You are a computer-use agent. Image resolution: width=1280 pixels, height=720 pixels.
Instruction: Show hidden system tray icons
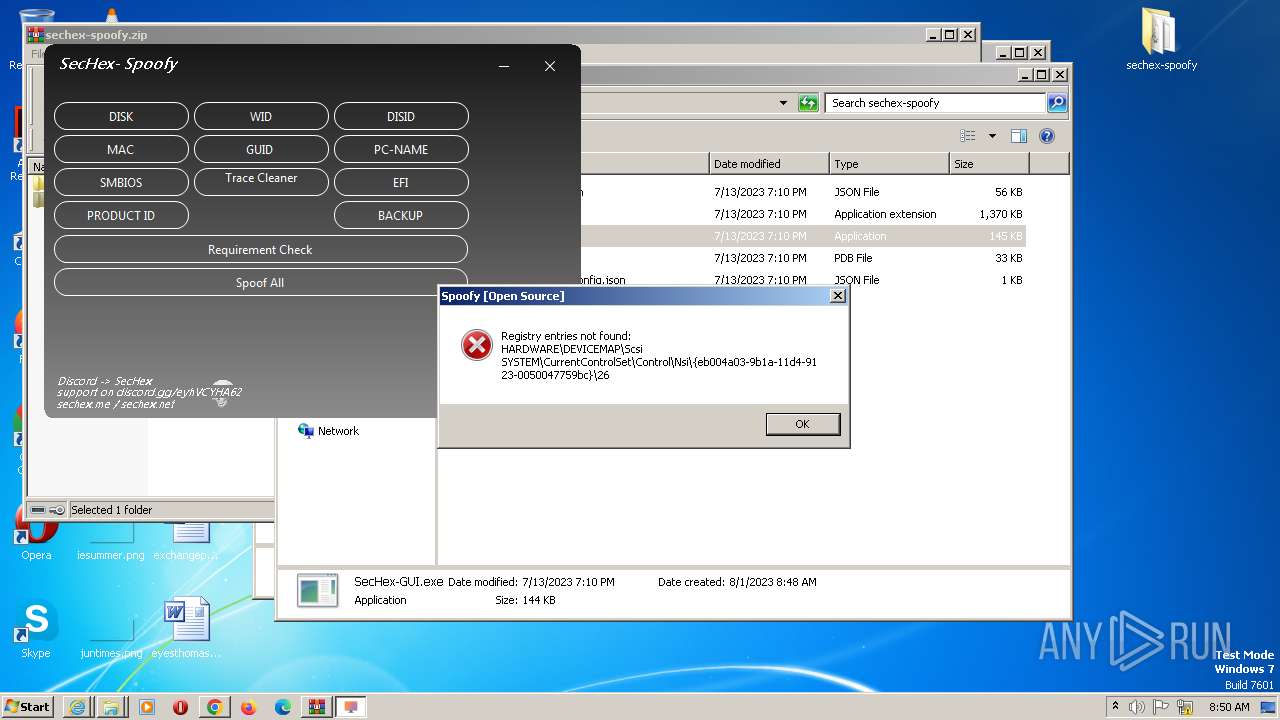(x=1116, y=706)
